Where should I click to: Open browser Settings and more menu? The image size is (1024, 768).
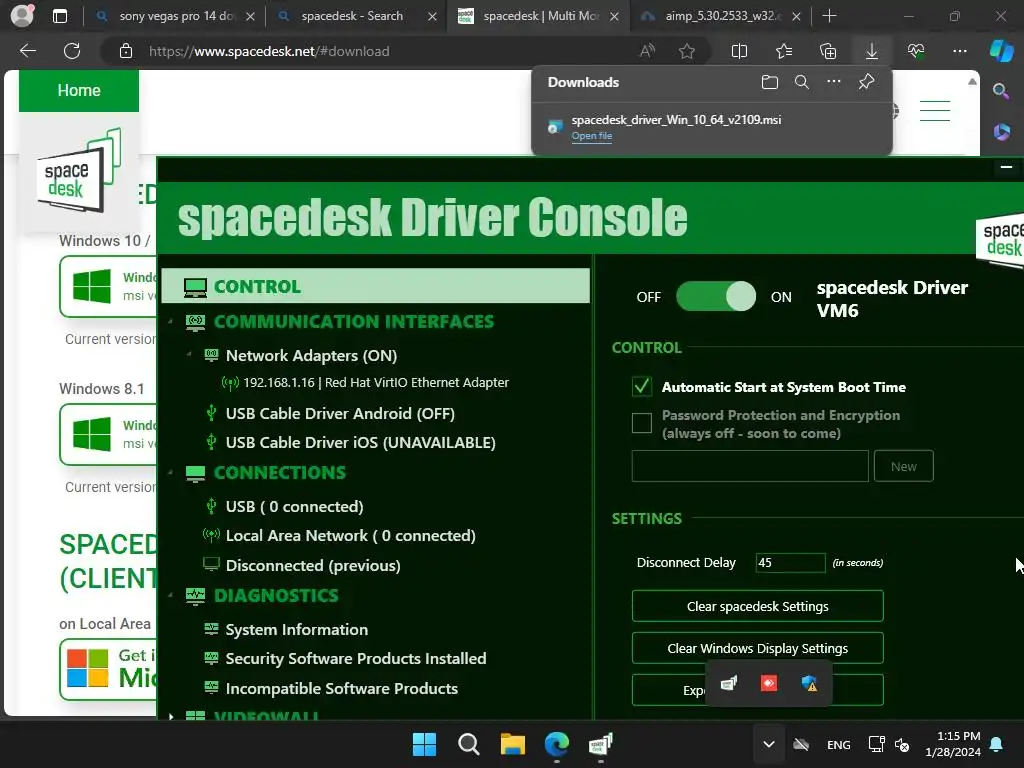(x=959, y=51)
